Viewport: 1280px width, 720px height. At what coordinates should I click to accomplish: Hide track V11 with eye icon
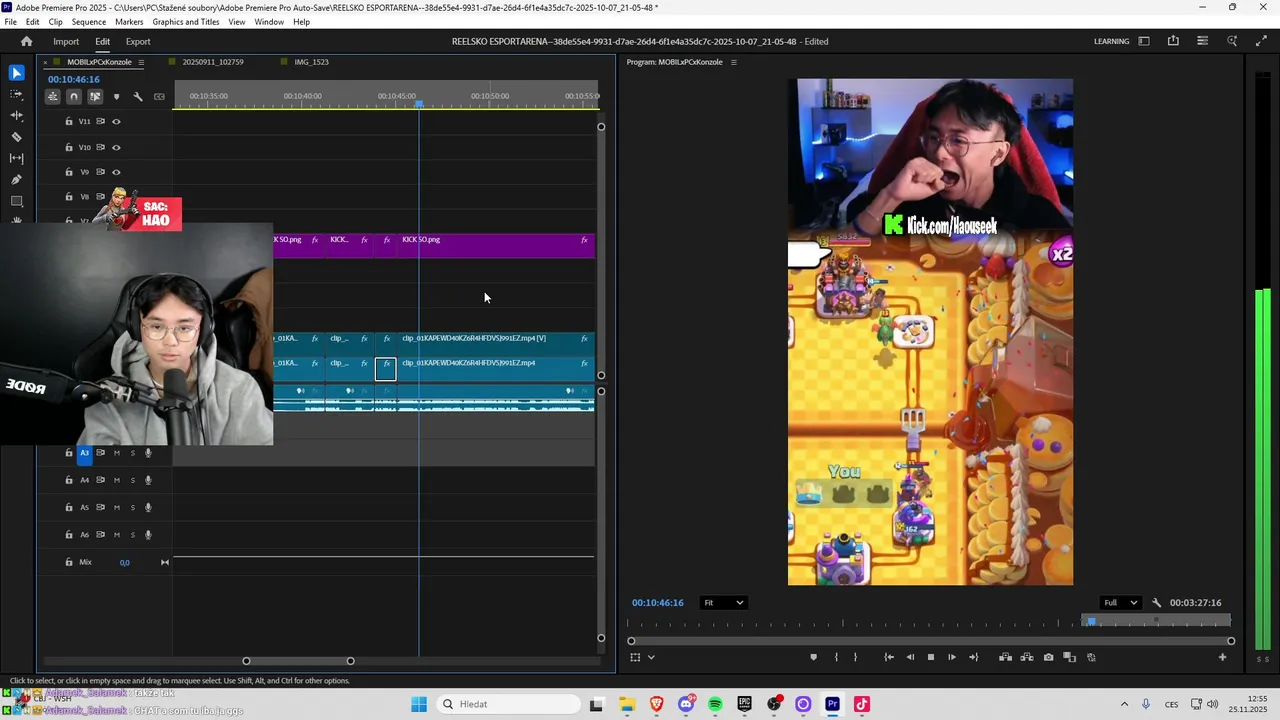tap(116, 122)
